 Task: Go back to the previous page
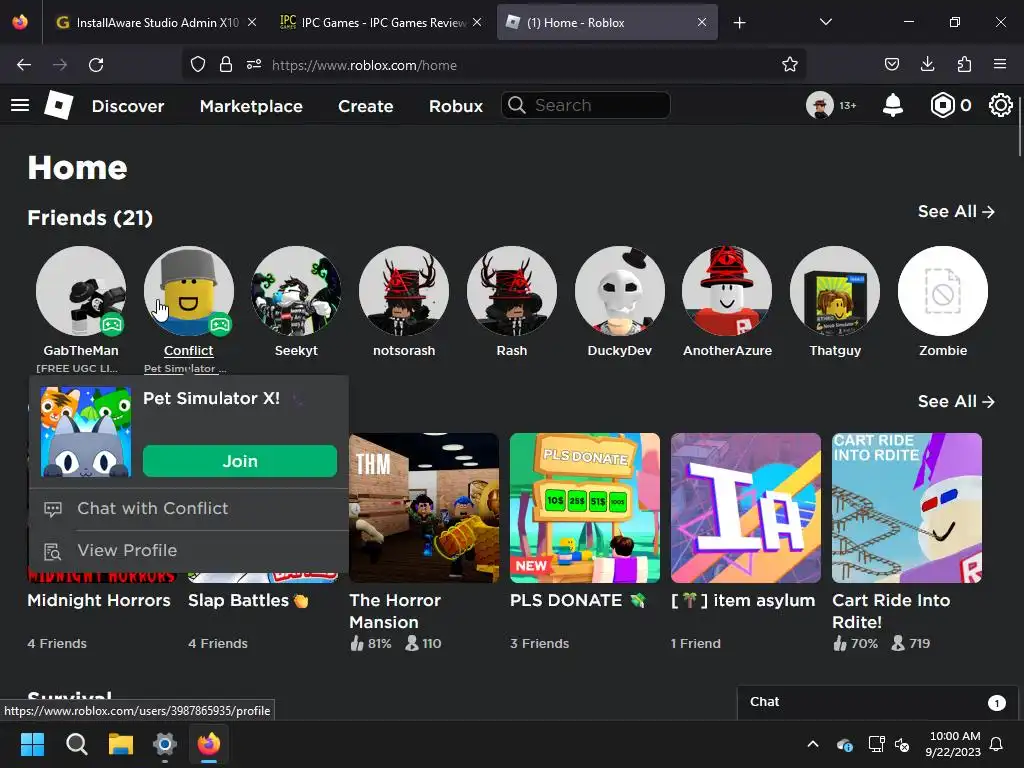[24, 65]
